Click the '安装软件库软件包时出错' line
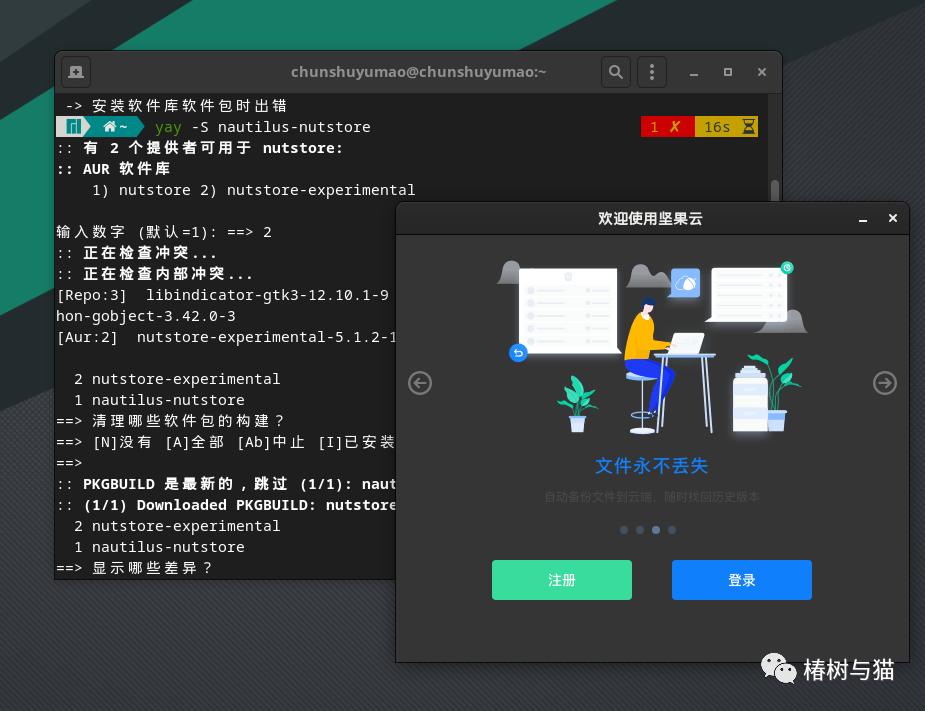The image size is (925, 711). click(176, 106)
